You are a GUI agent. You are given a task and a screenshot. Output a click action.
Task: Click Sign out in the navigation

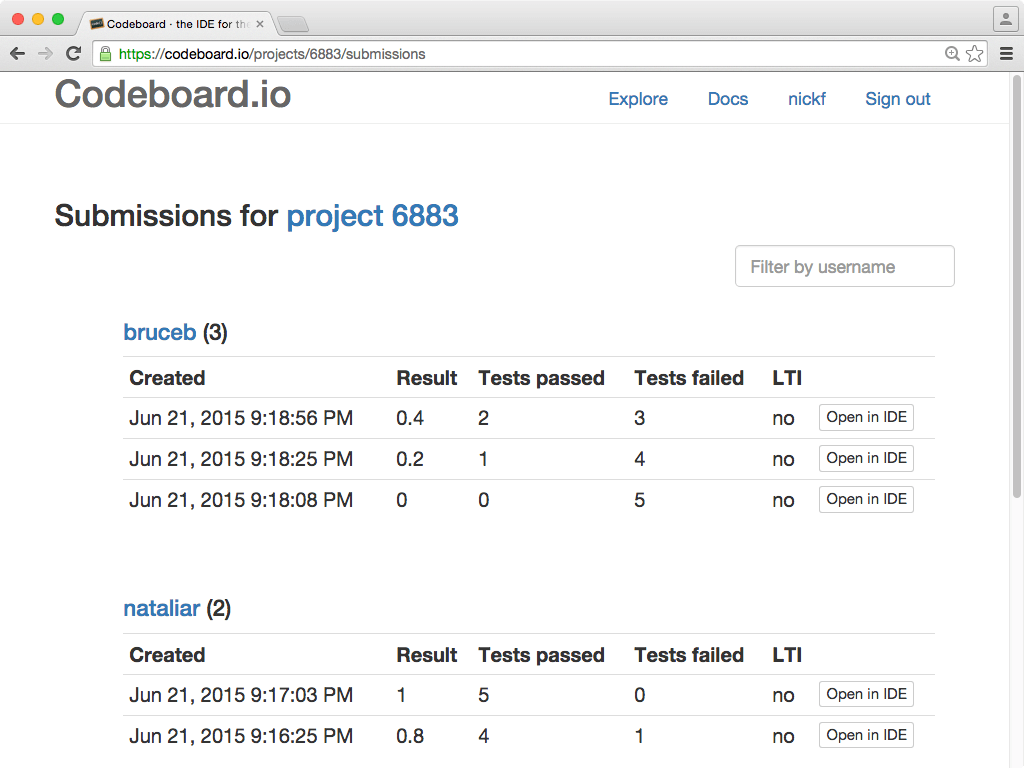(x=897, y=99)
